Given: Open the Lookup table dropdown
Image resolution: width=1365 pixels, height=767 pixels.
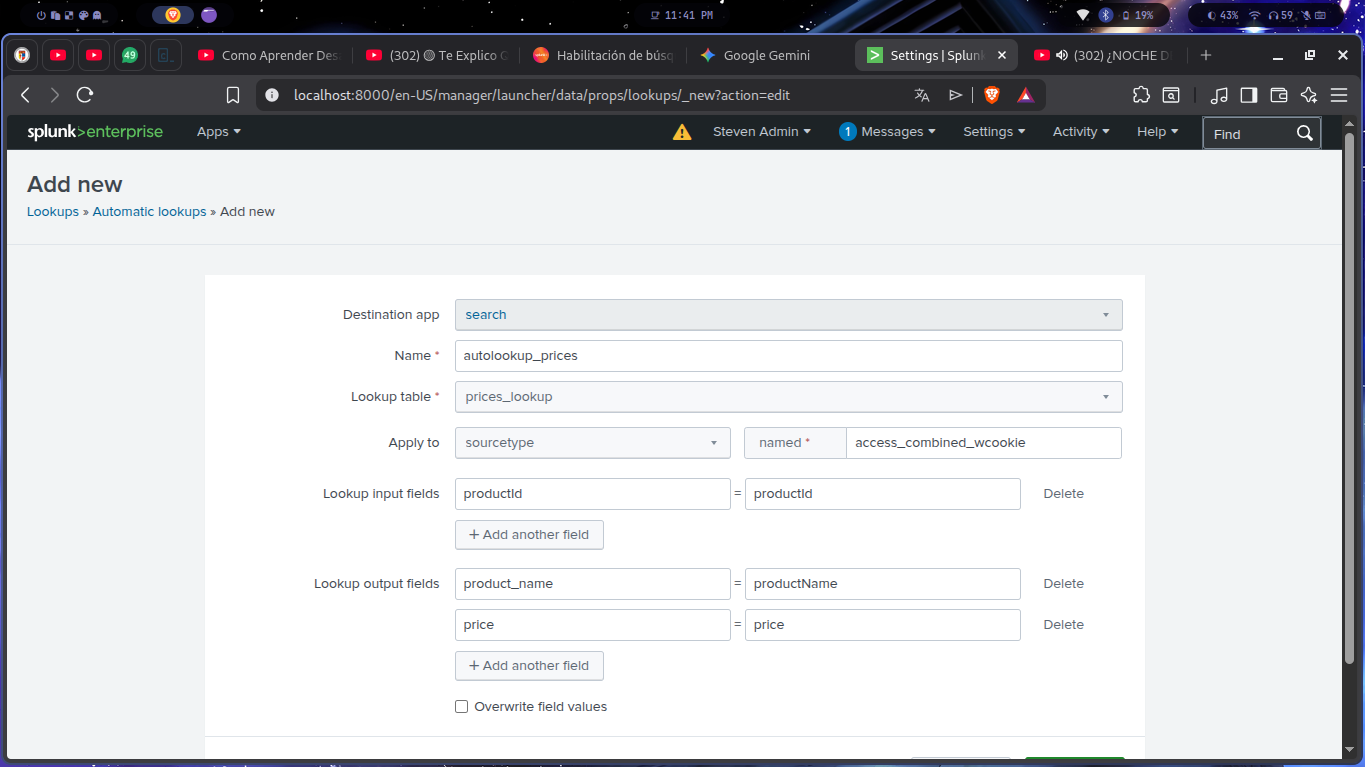Looking at the screenshot, I should click(788, 396).
